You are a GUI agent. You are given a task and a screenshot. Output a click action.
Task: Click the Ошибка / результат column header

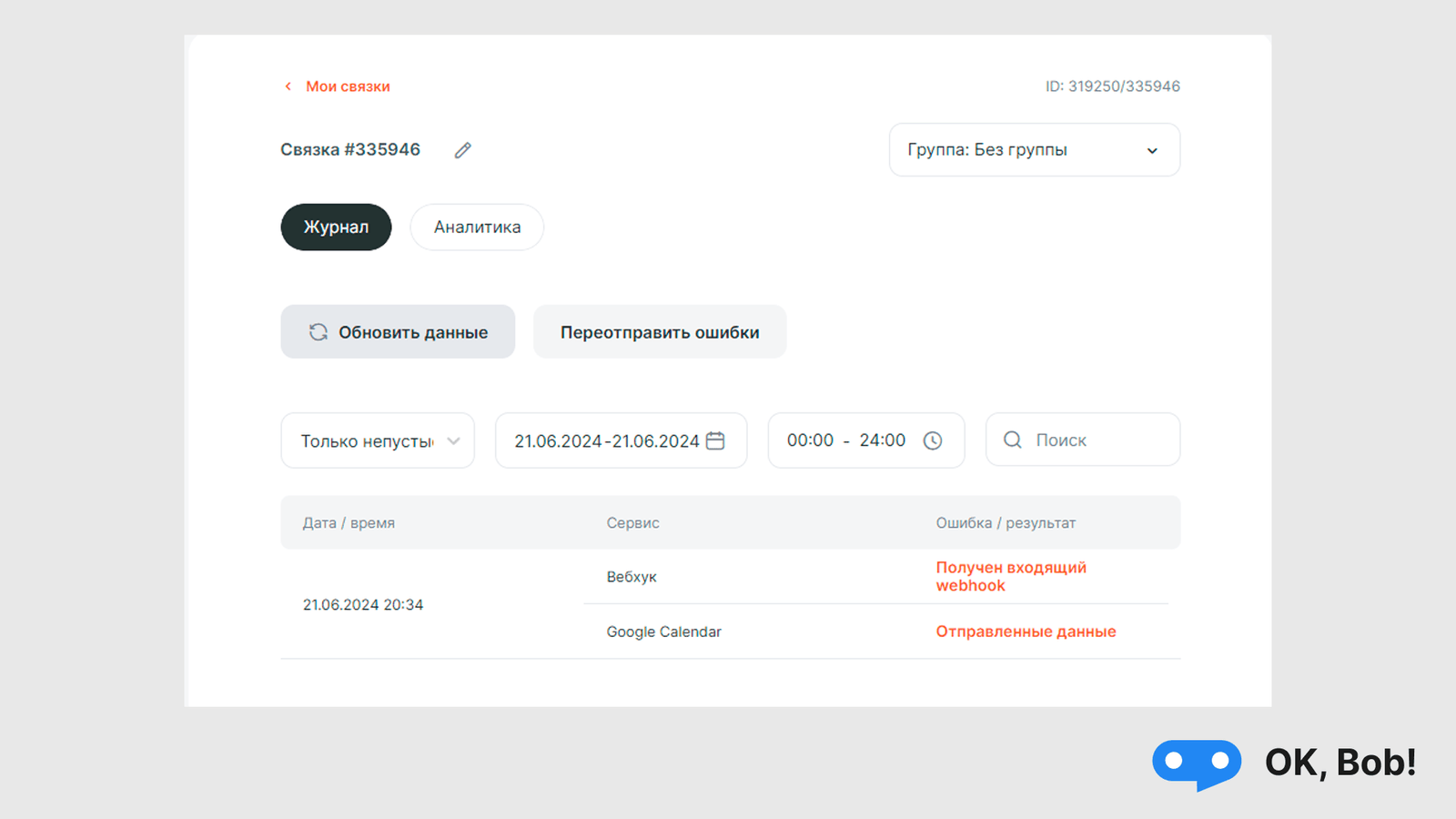(x=1006, y=523)
